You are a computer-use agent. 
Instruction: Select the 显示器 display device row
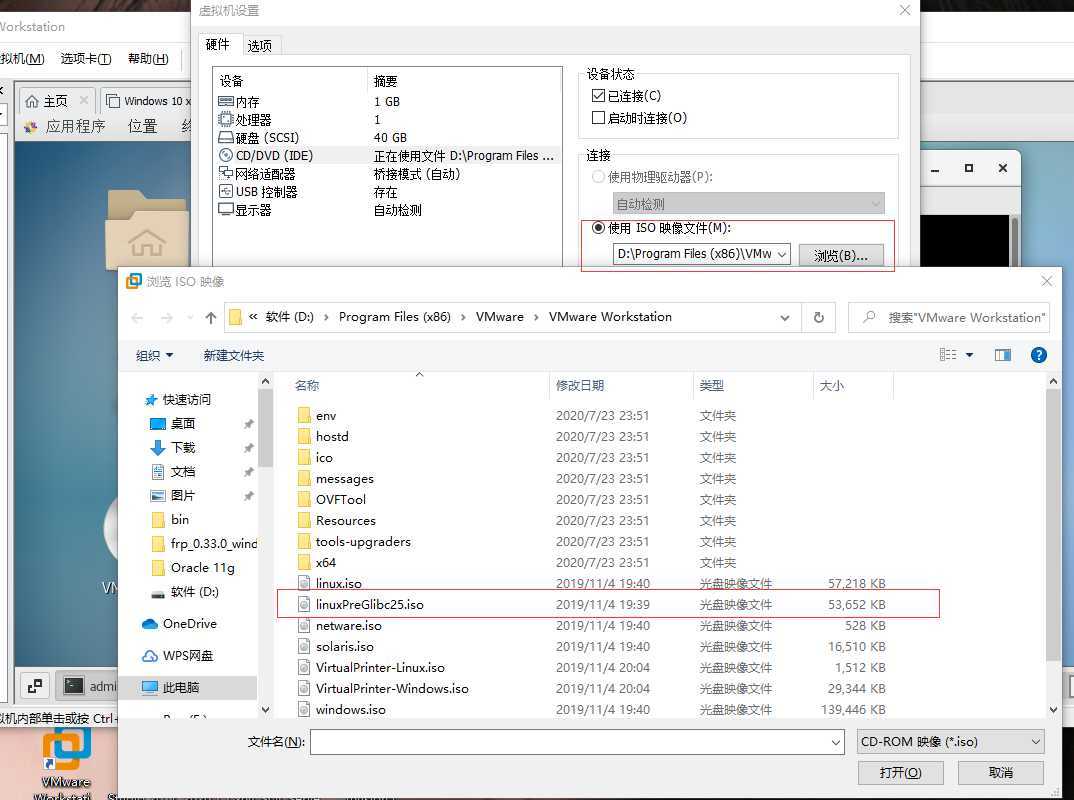(387, 210)
